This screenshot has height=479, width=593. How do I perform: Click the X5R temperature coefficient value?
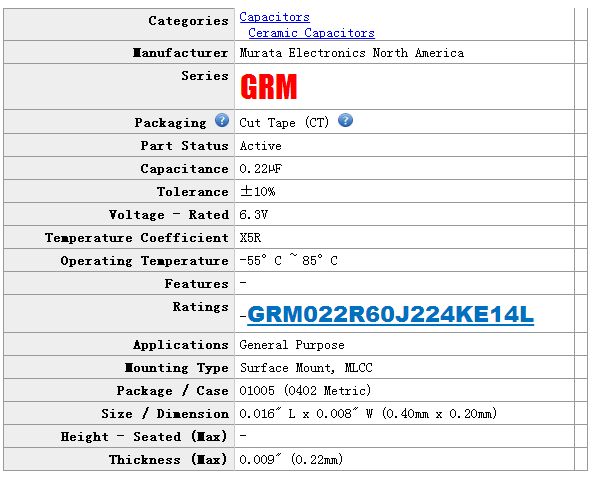pos(250,238)
